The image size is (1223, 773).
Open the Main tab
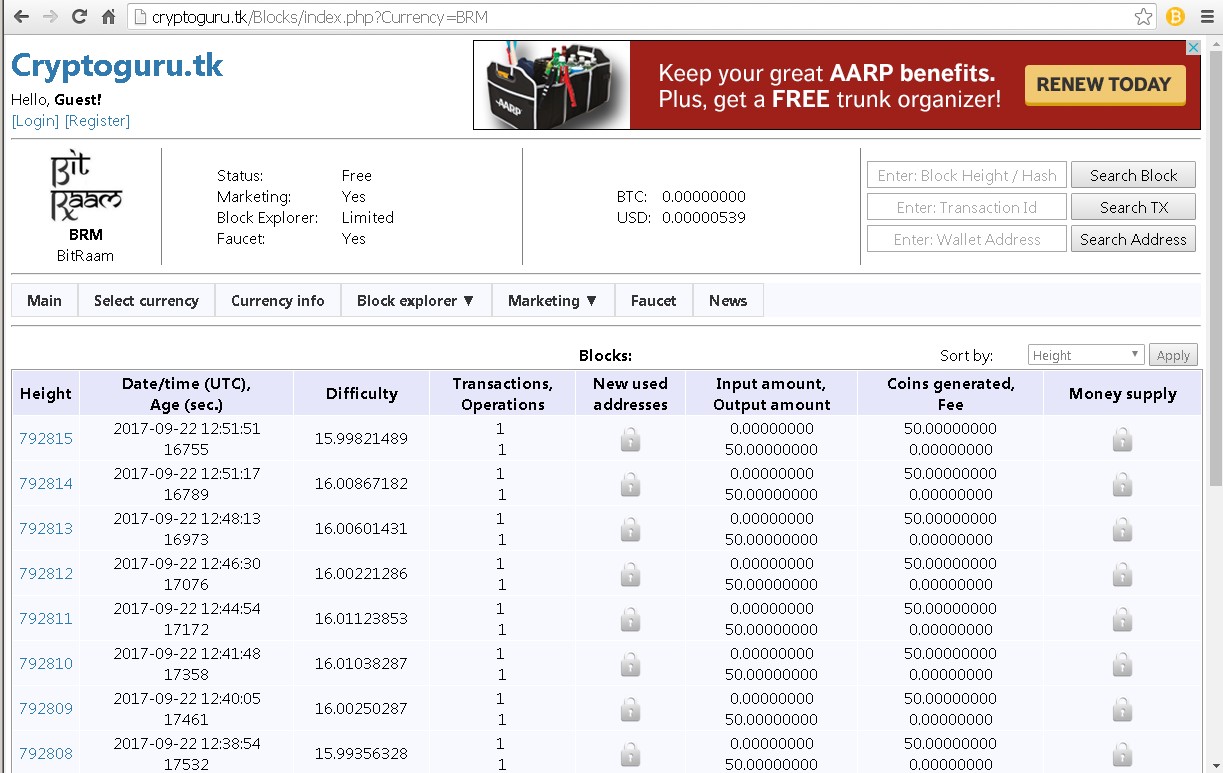44,300
